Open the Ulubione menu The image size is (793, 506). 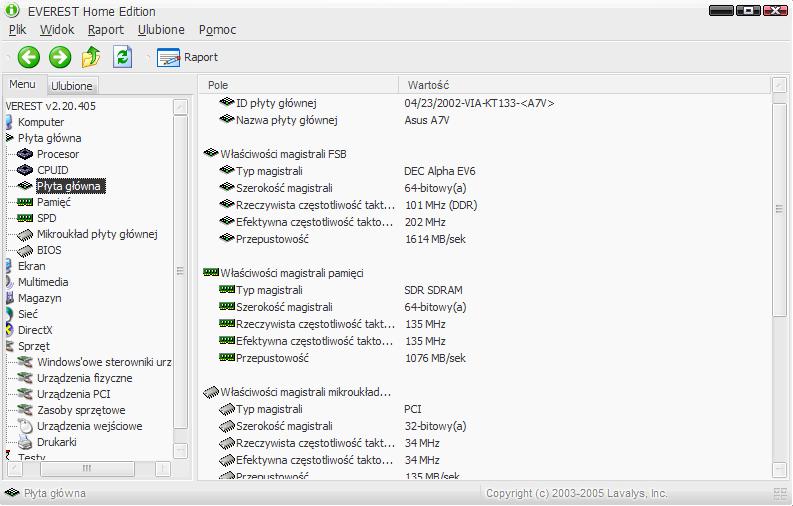click(161, 30)
